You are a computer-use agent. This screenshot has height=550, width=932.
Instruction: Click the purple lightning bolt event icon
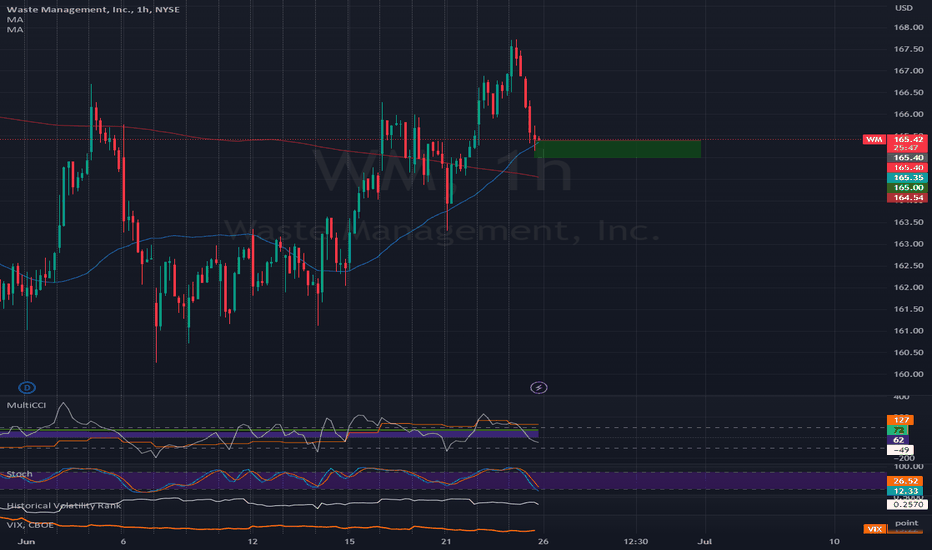pyautogui.click(x=539, y=388)
